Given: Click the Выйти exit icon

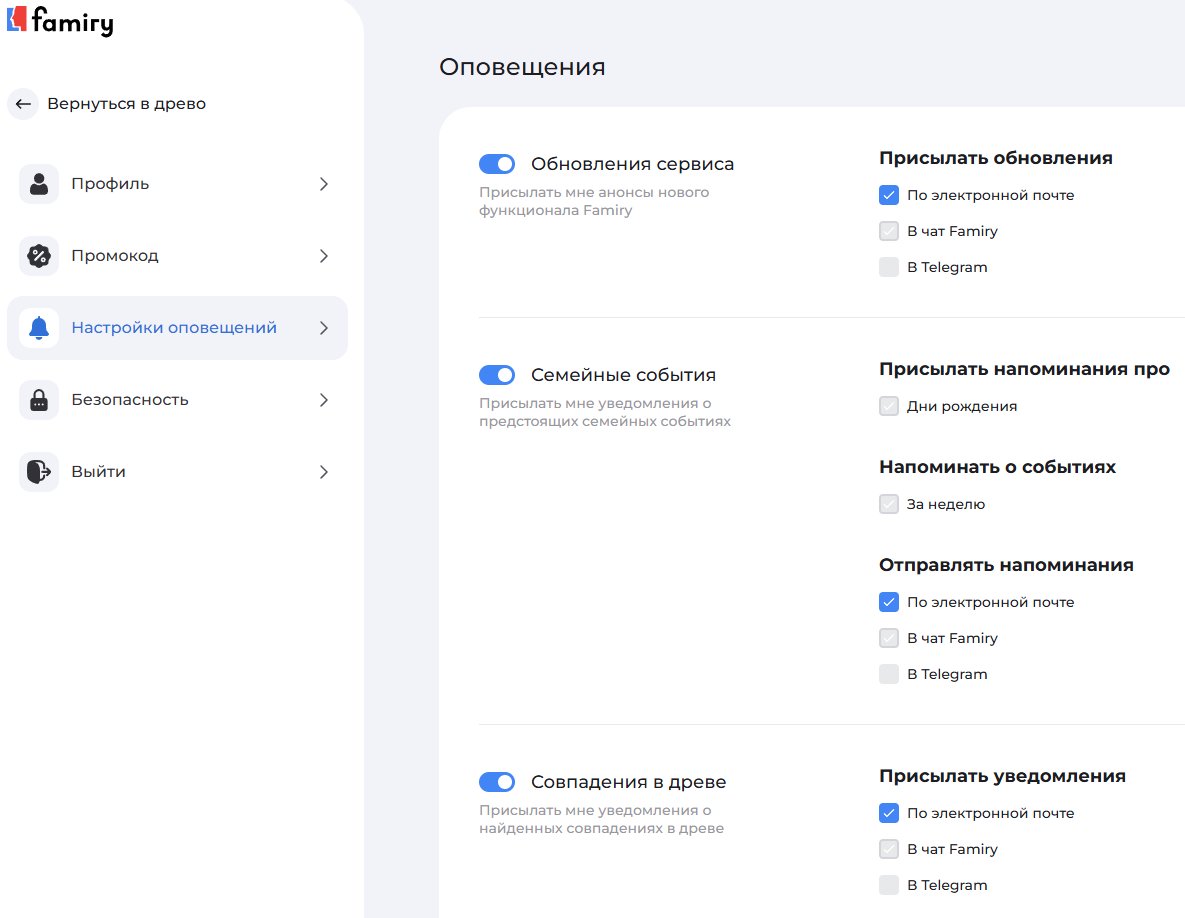Looking at the screenshot, I should click(x=38, y=471).
